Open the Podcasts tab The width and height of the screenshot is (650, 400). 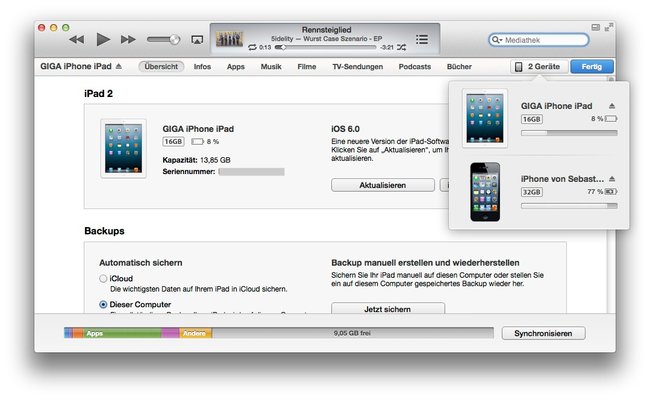415,67
